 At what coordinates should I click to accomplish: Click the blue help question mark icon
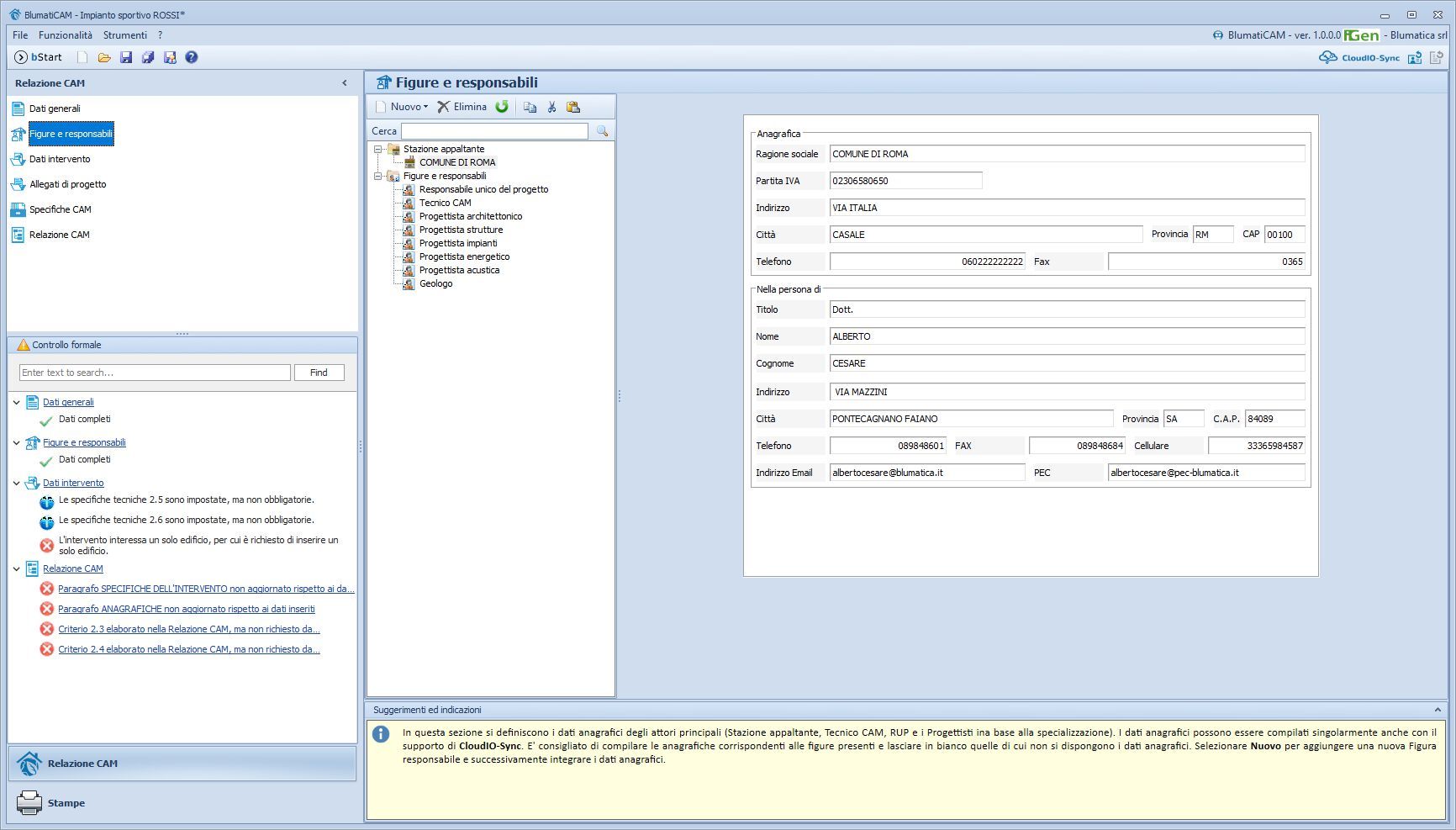coord(192,57)
